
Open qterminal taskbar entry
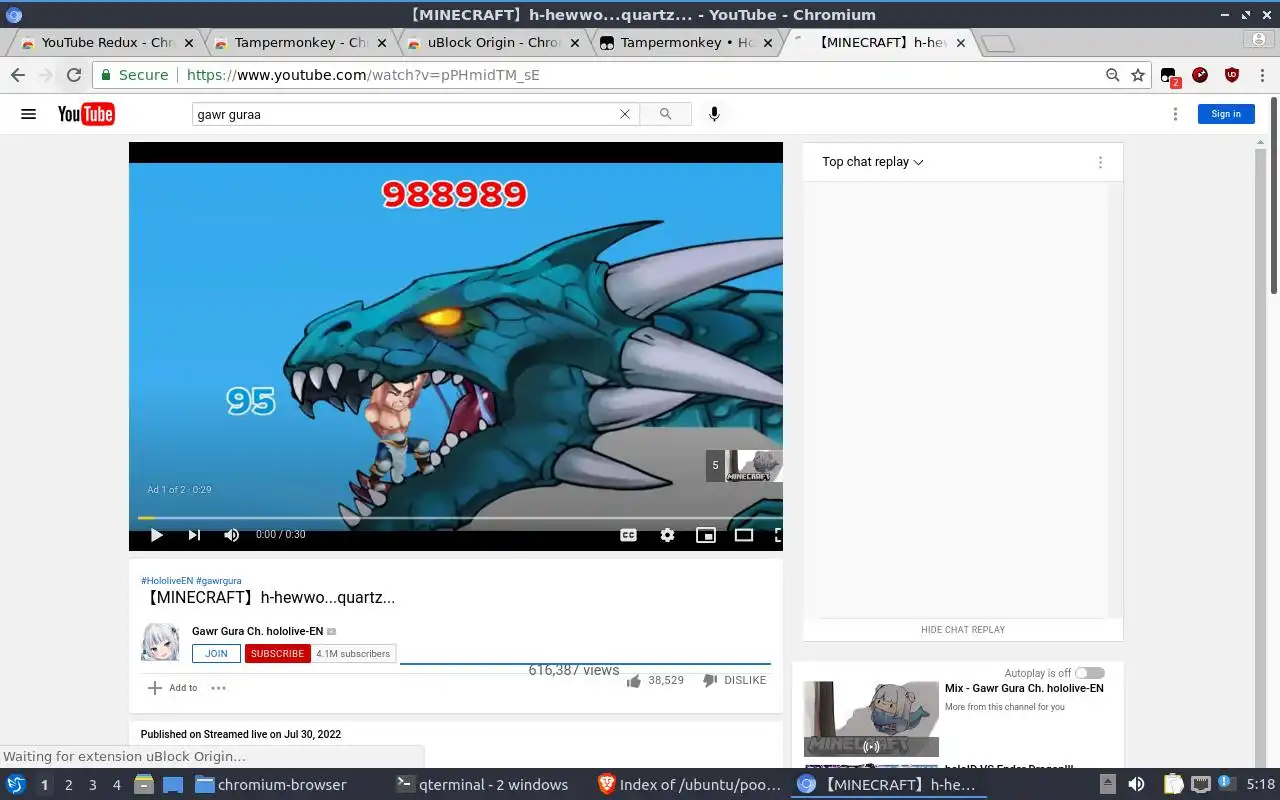[x=482, y=785]
